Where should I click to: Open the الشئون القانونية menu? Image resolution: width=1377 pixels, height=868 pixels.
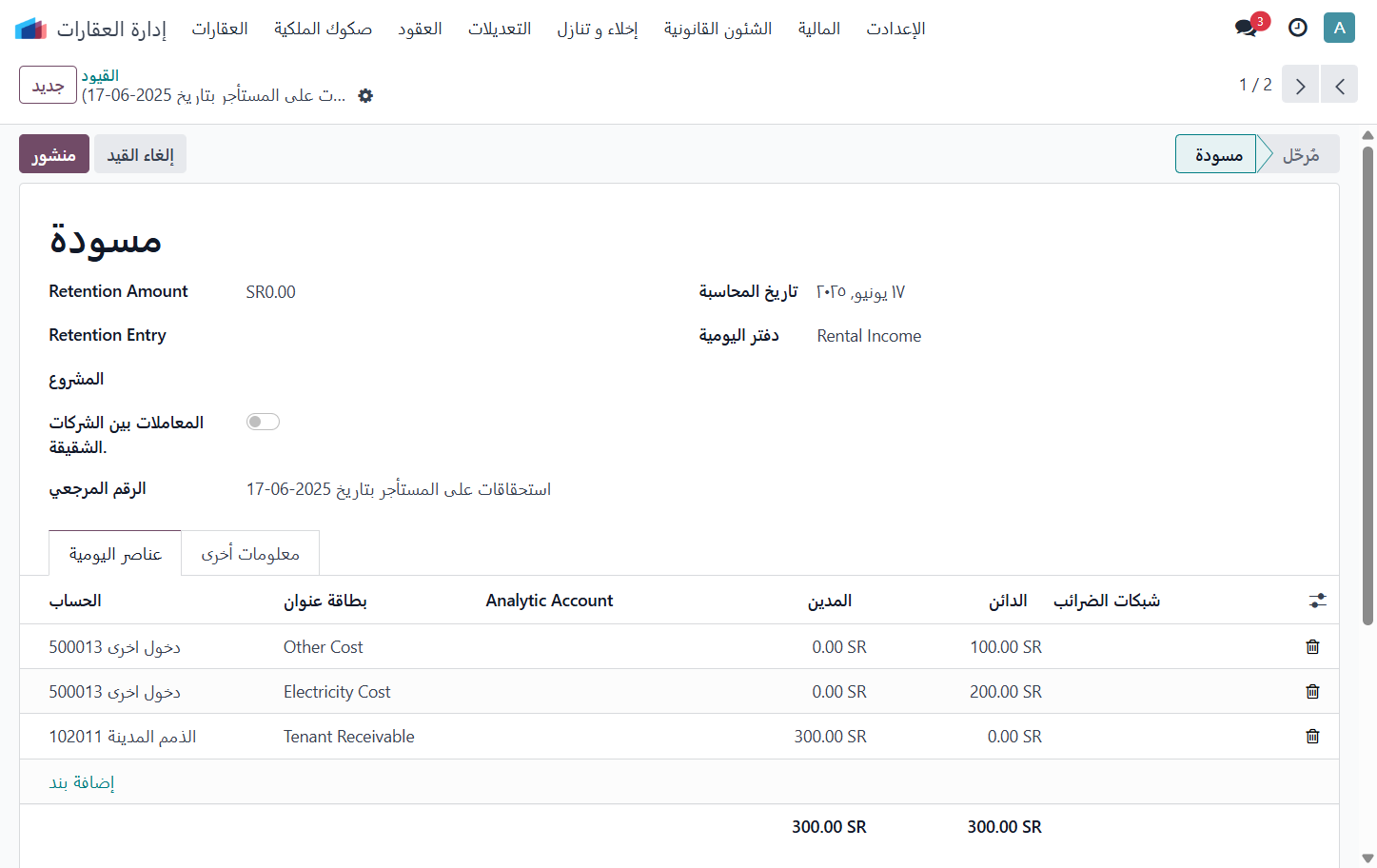coord(718,29)
